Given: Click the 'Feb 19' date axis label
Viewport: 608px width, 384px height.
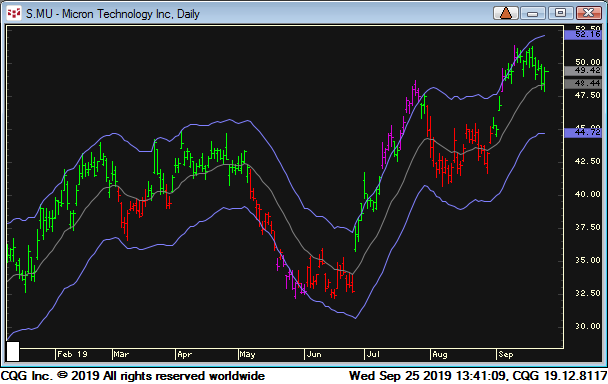Looking at the screenshot, I should coord(72,354).
